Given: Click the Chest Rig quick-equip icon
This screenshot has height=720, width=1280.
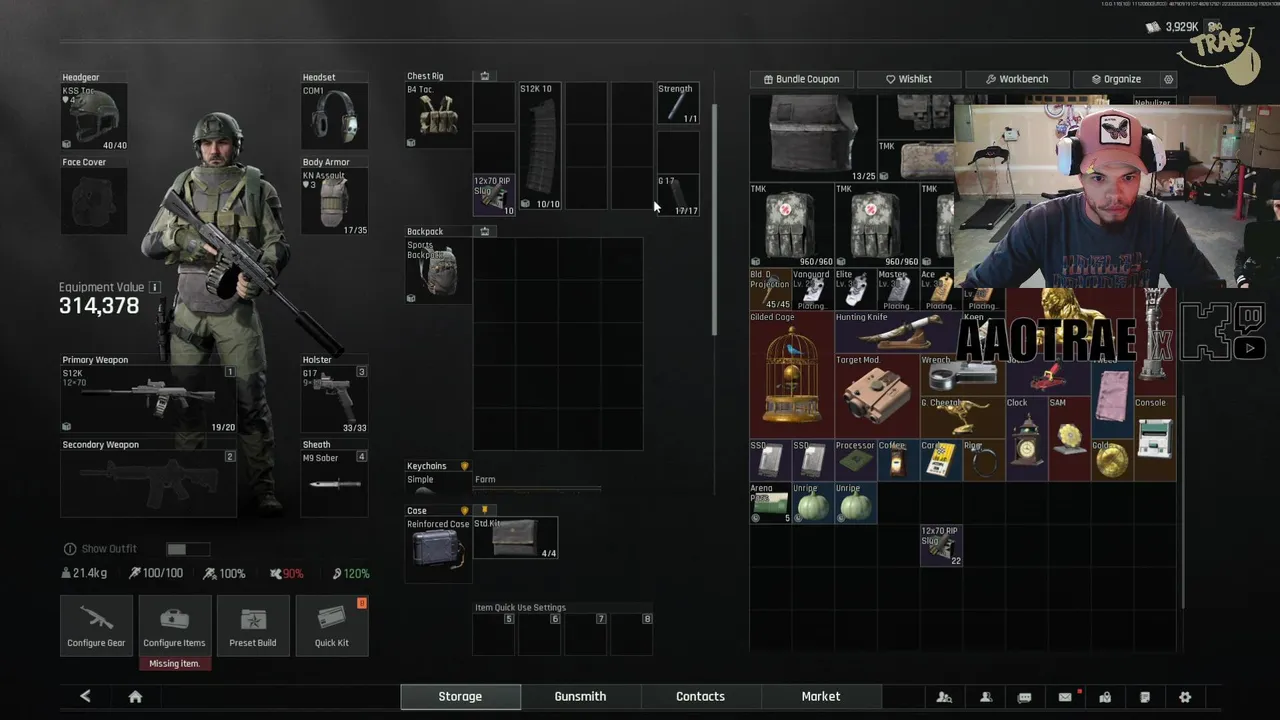Looking at the screenshot, I should click(485, 76).
